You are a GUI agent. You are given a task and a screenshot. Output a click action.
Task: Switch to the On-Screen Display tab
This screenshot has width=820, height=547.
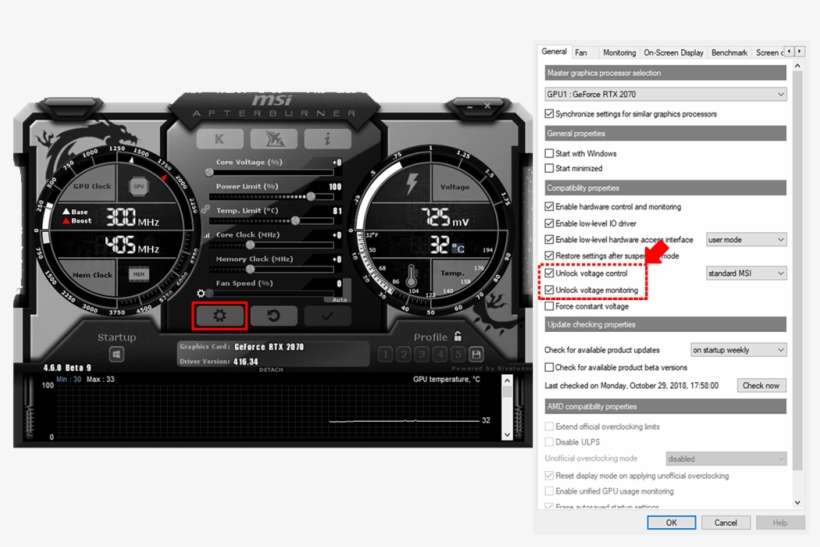pyautogui.click(x=673, y=52)
